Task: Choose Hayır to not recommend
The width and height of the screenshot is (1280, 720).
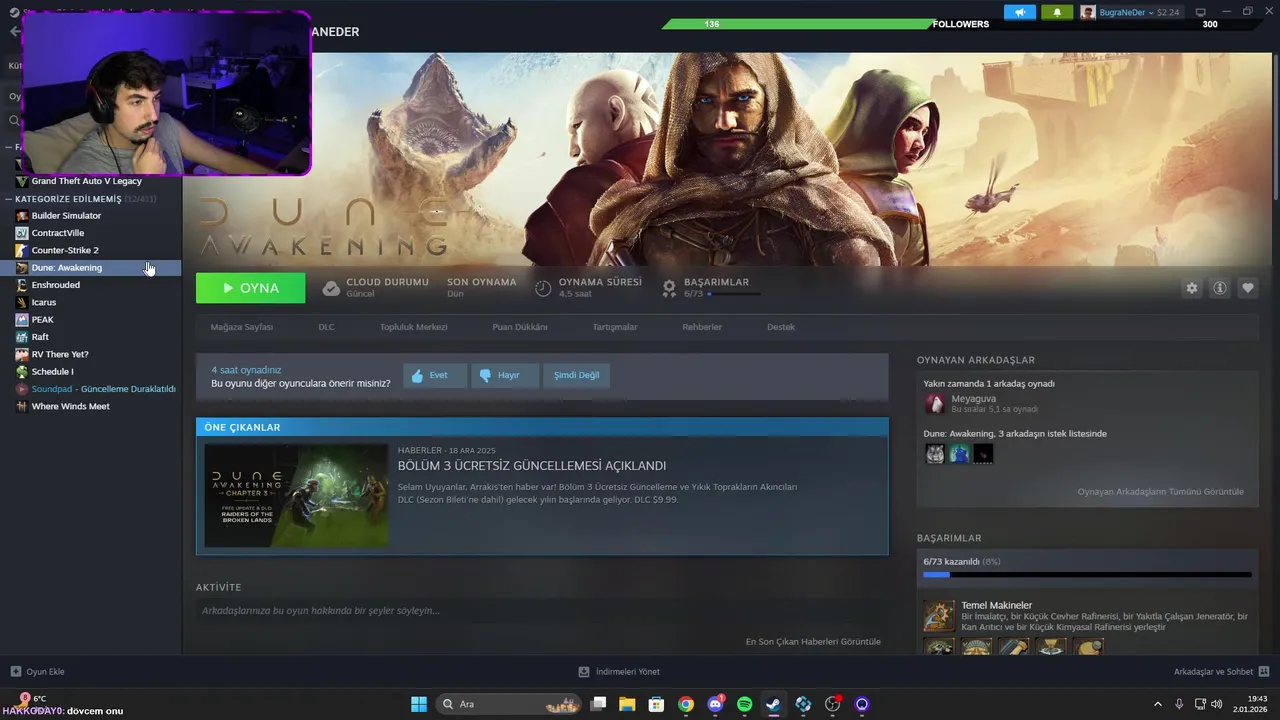Action: pyautogui.click(x=505, y=375)
